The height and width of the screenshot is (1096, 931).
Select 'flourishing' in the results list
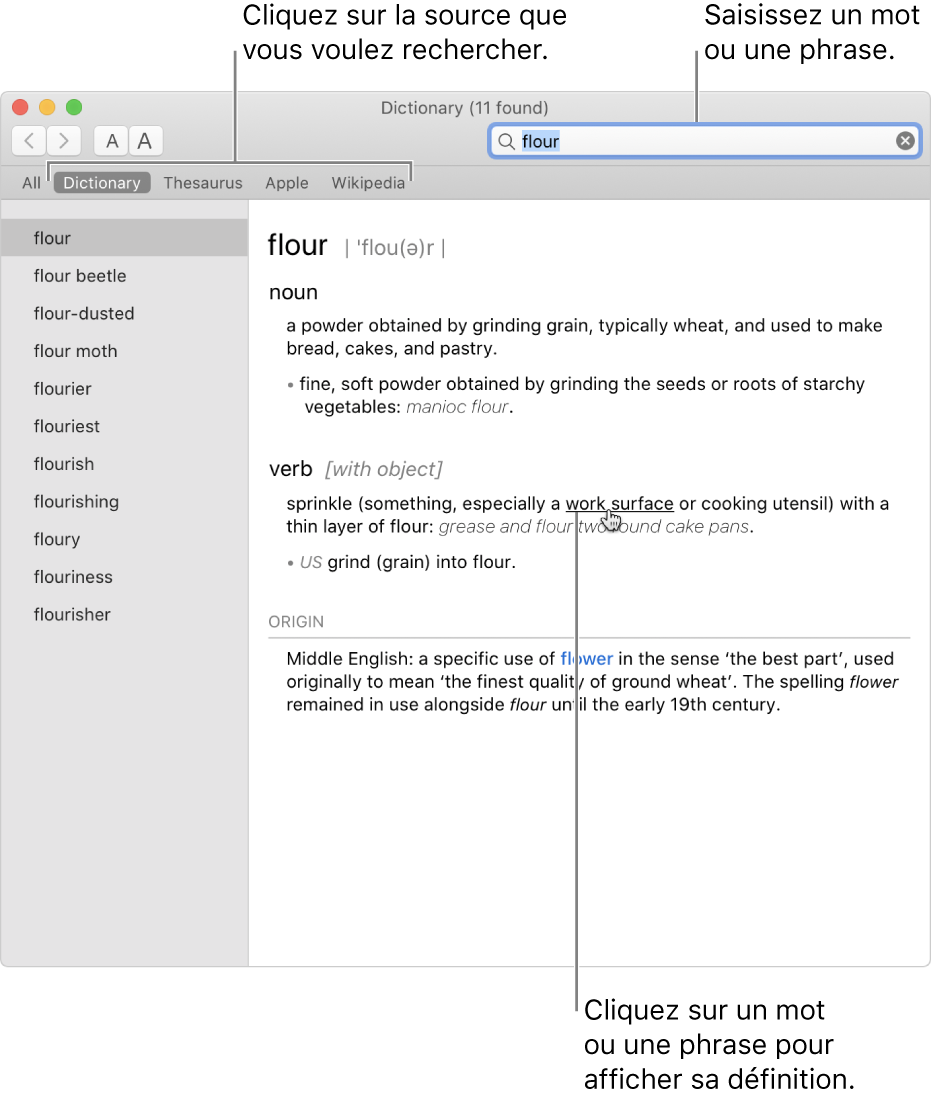coord(124,502)
